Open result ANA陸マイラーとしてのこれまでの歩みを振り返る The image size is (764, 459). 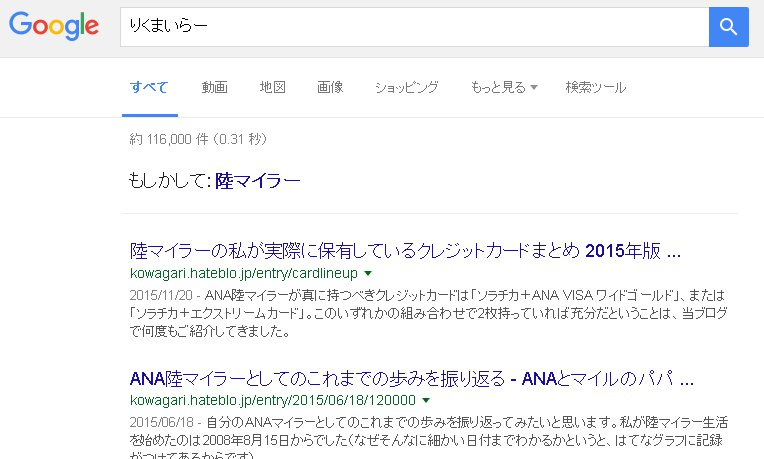(x=412, y=378)
